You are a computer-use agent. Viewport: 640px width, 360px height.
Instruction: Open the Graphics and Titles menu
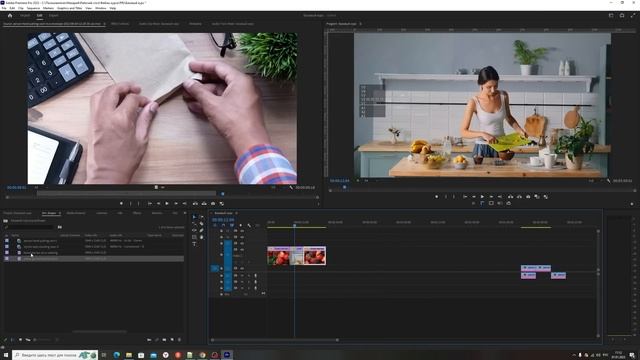click(x=69, y=8)
